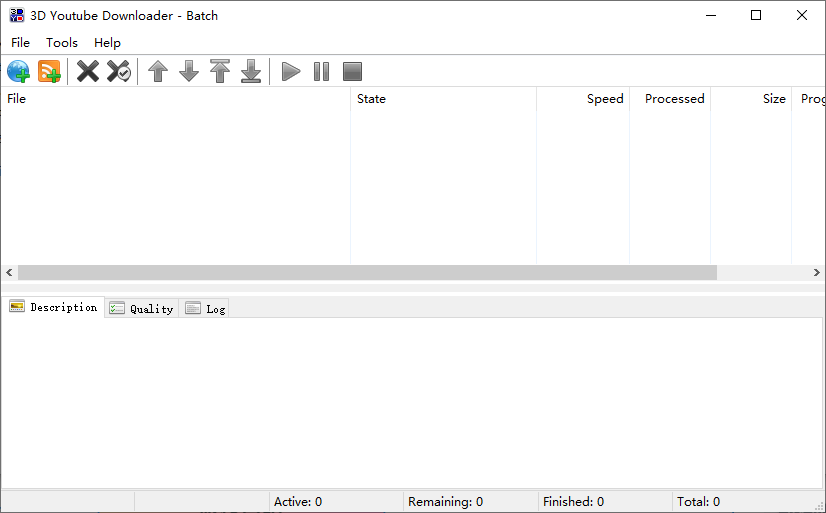Screen dimensions: 826x513
Task: Open the Tools menu
Action: coord(62,43)
